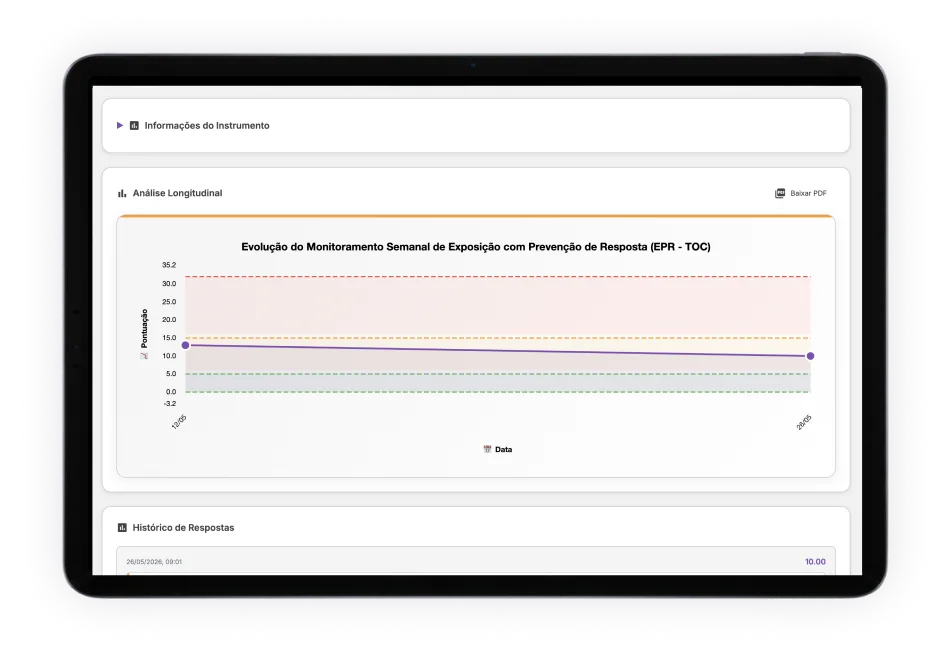
Task: Click the -3.2 y-axis value
Action: coord(170,403)
